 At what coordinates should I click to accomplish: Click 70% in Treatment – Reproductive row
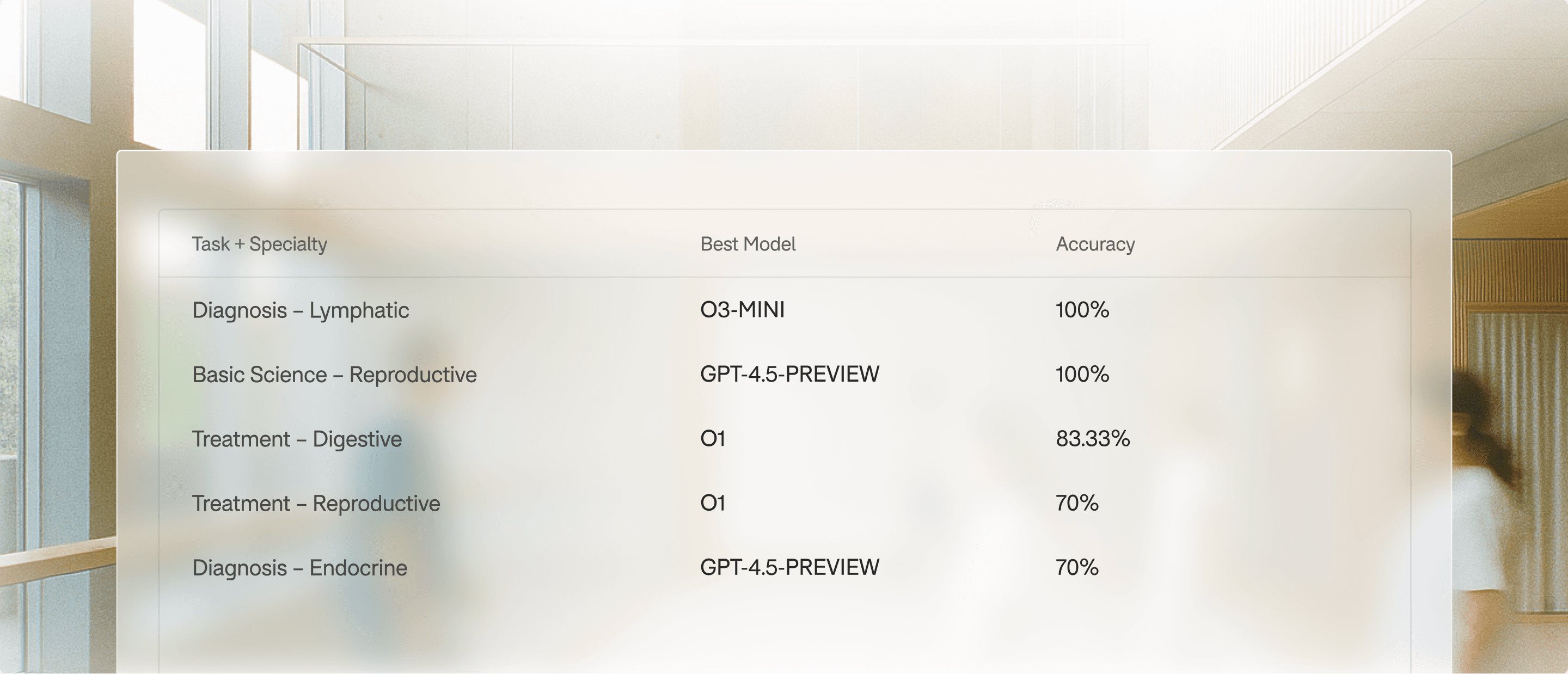[1076, 503]
